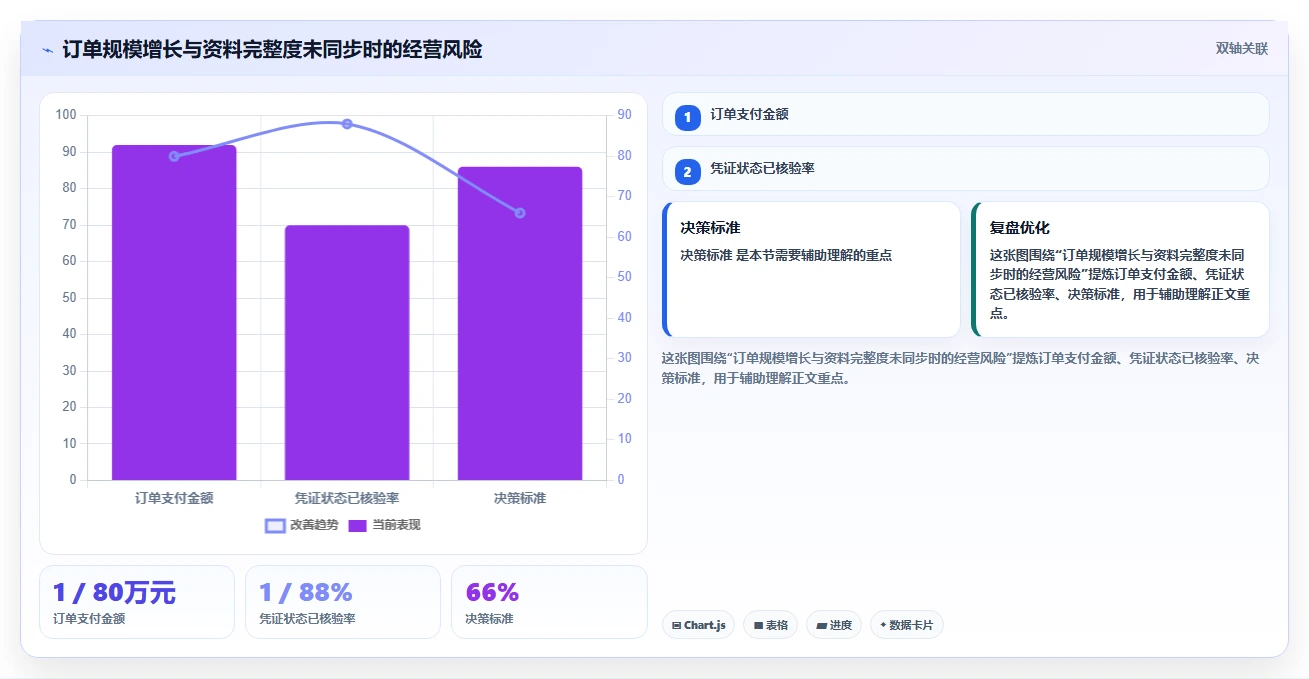
Task: Toggle the 当前表现 legend entry
Action: tap(384, 525)
